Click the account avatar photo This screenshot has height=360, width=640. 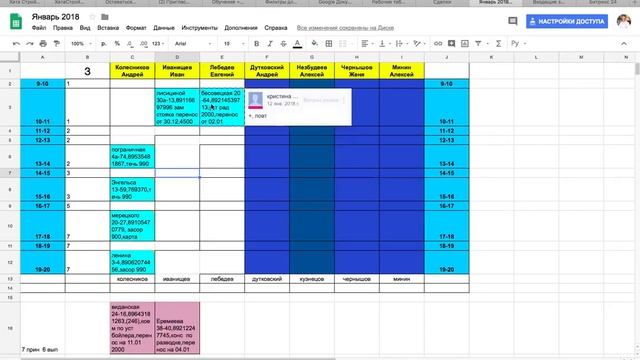(x=624, y=21)
